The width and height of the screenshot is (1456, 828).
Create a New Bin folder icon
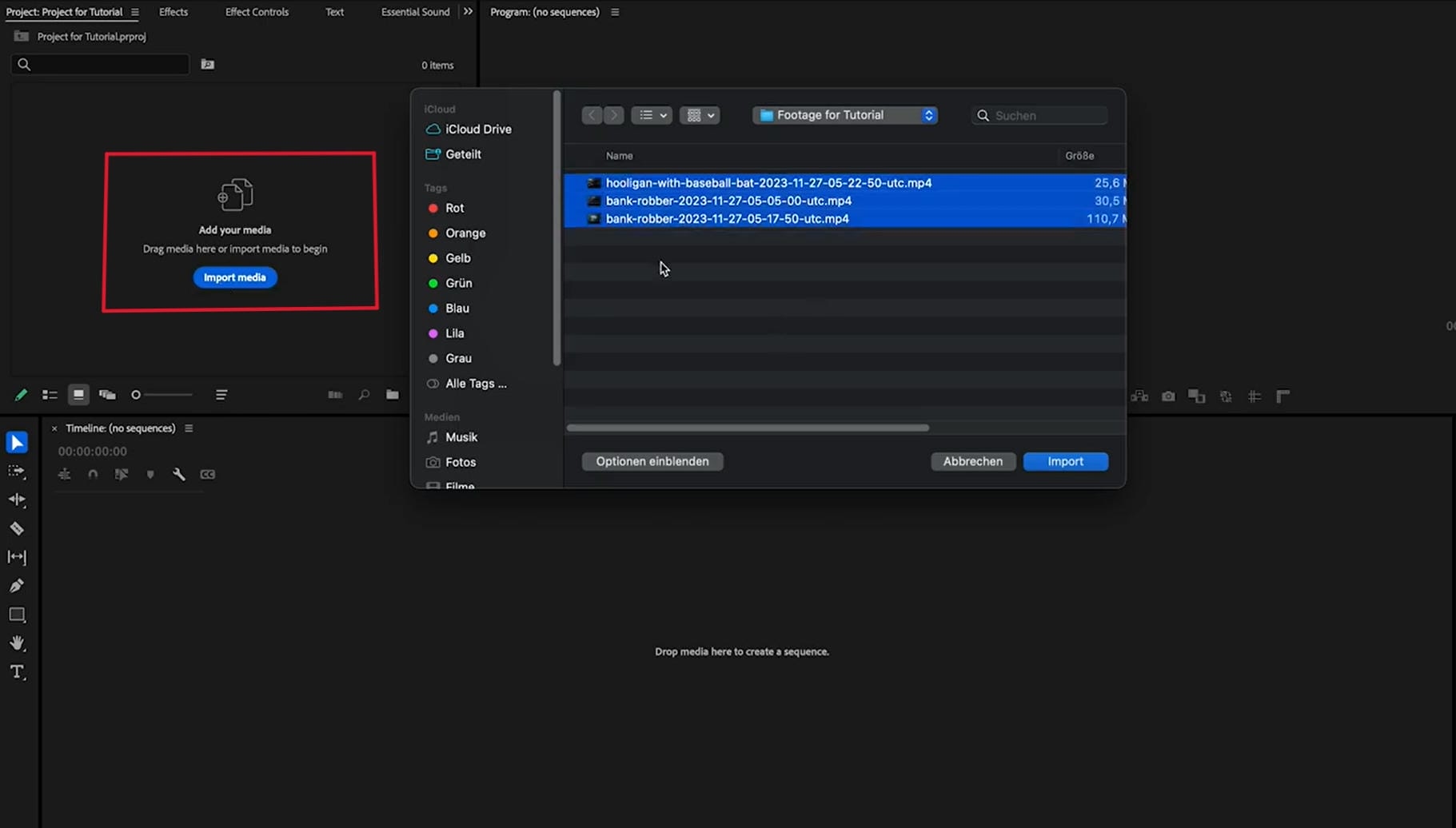(393, 395)
